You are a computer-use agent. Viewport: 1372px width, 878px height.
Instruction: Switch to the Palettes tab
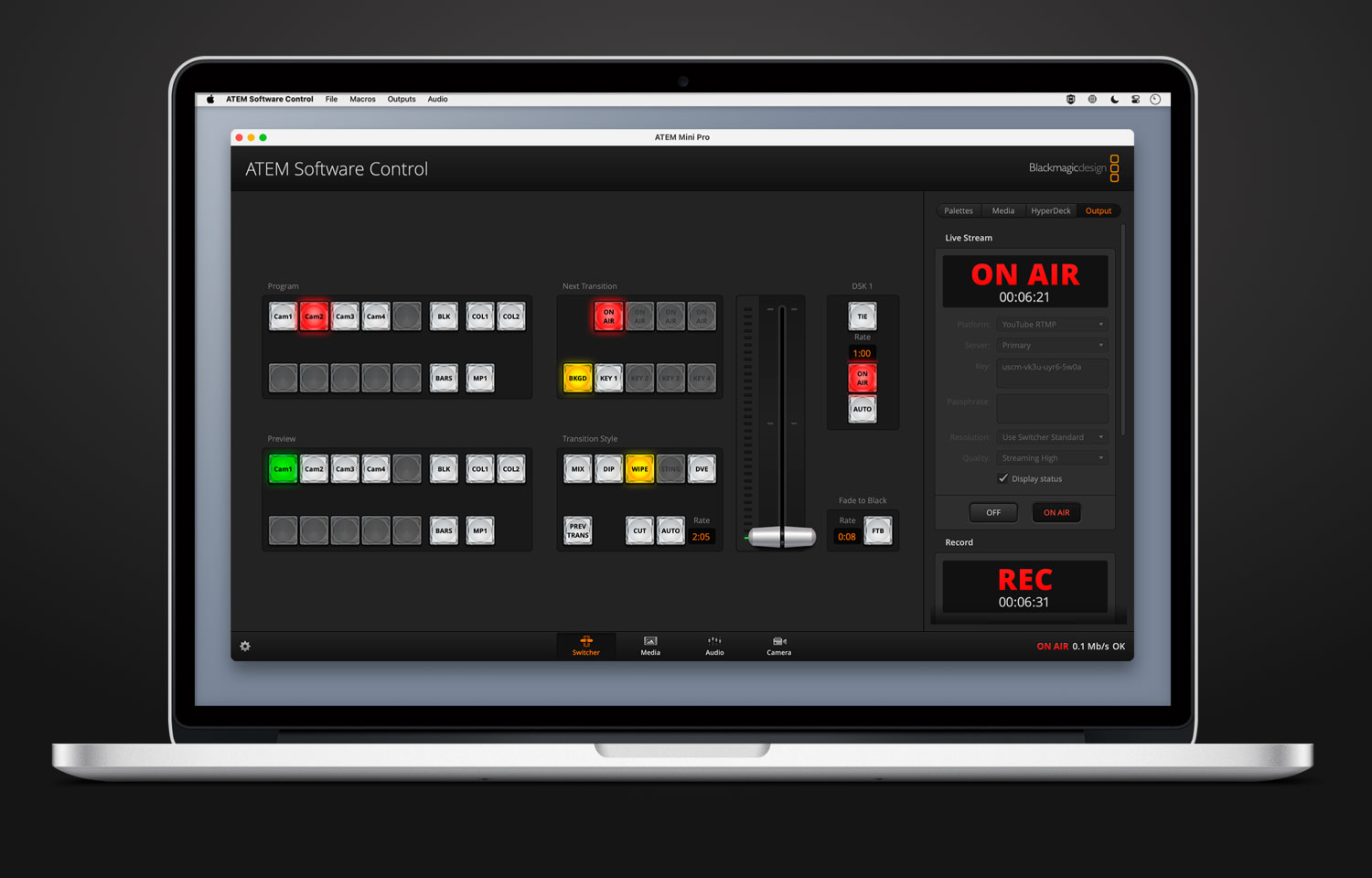pos(958,210)
